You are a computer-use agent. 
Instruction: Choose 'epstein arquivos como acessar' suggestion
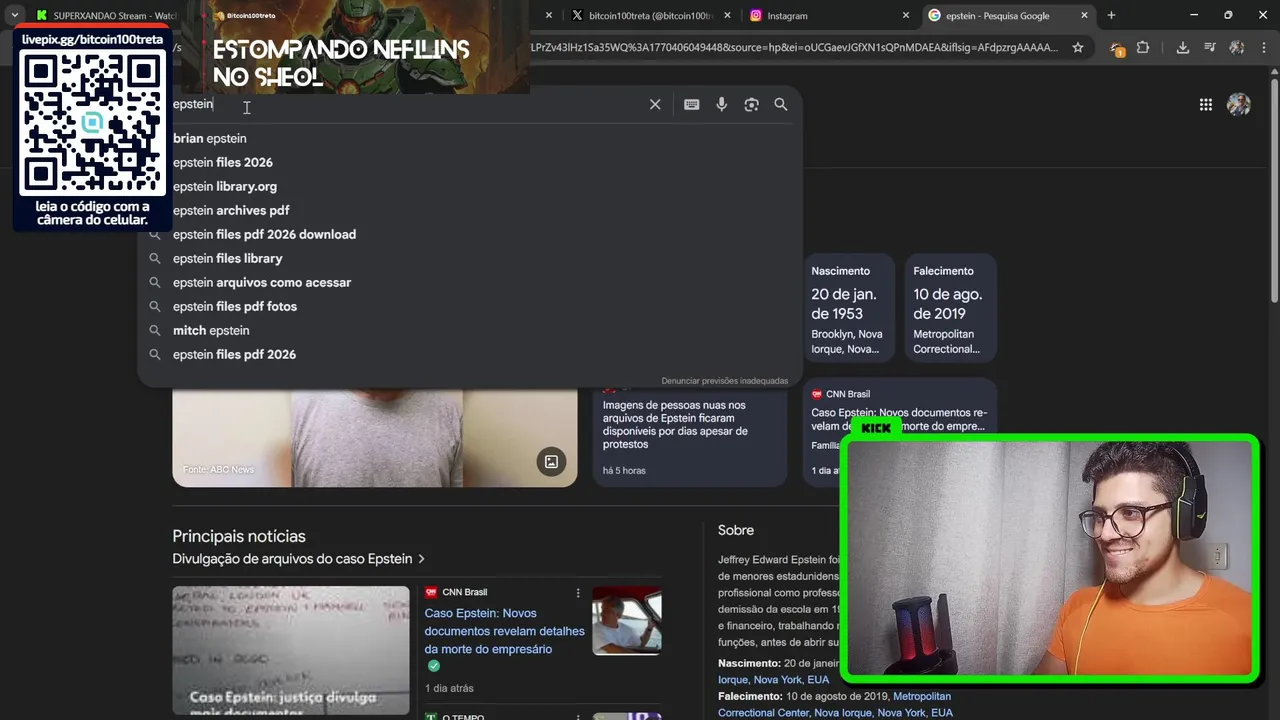262,282
